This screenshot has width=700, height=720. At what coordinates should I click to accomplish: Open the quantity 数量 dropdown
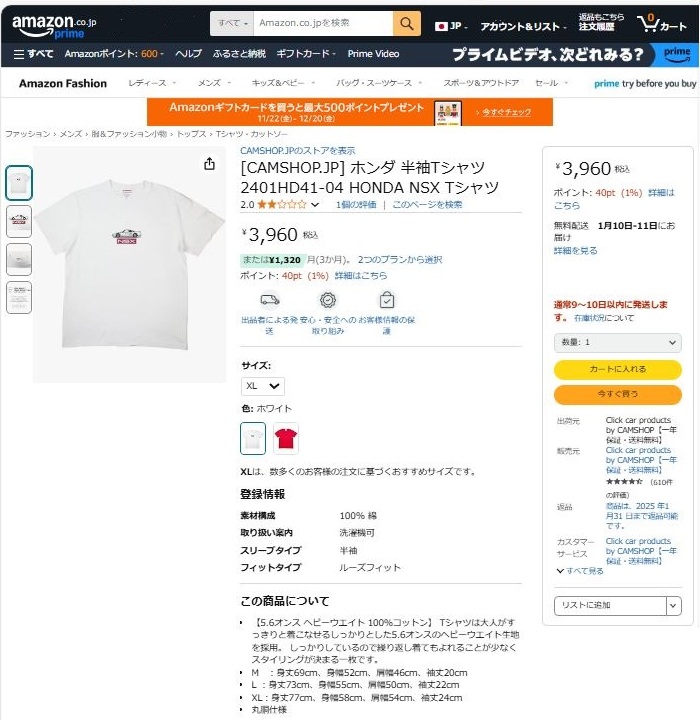pyautogui.click(x=617, y=343)
